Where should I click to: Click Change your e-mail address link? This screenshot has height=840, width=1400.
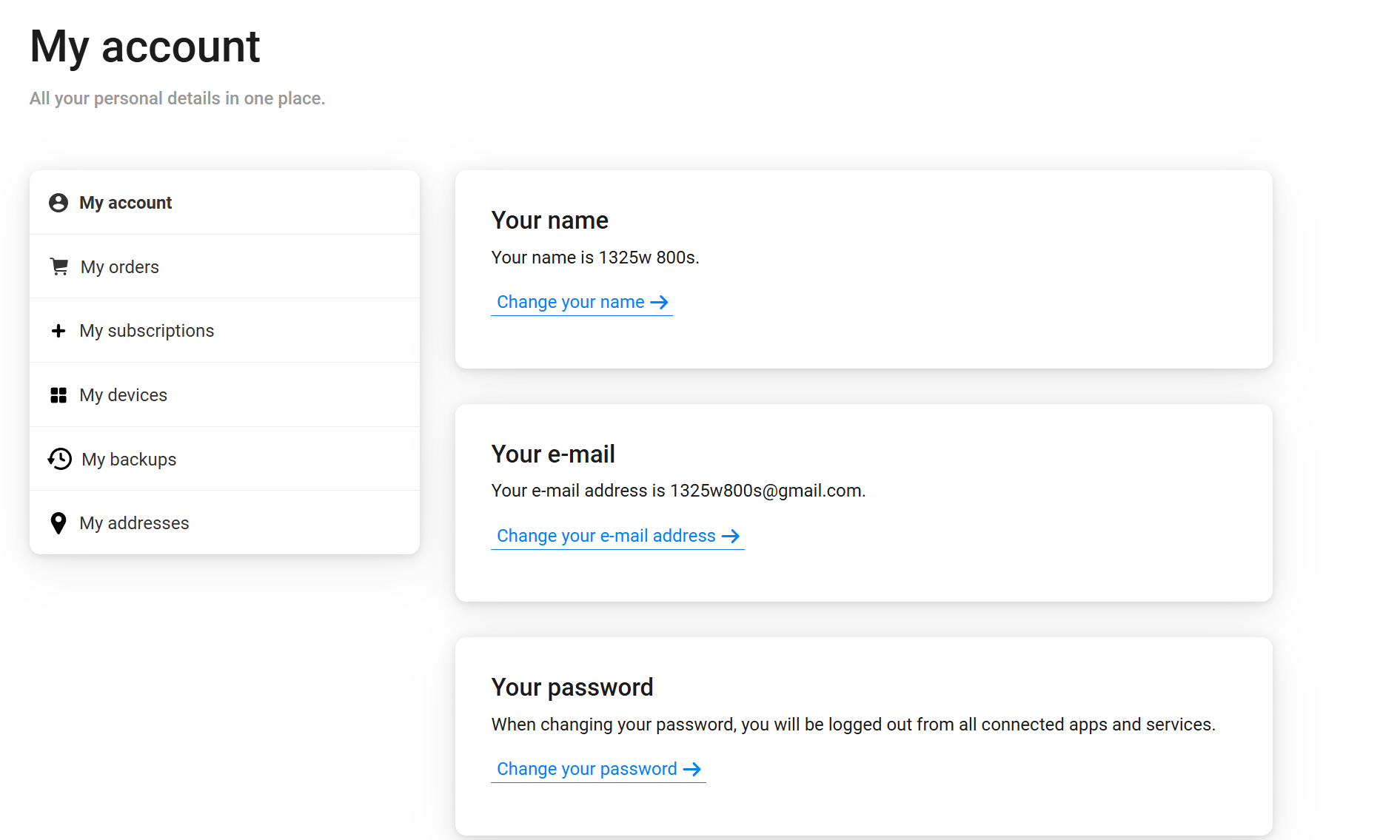606,536
